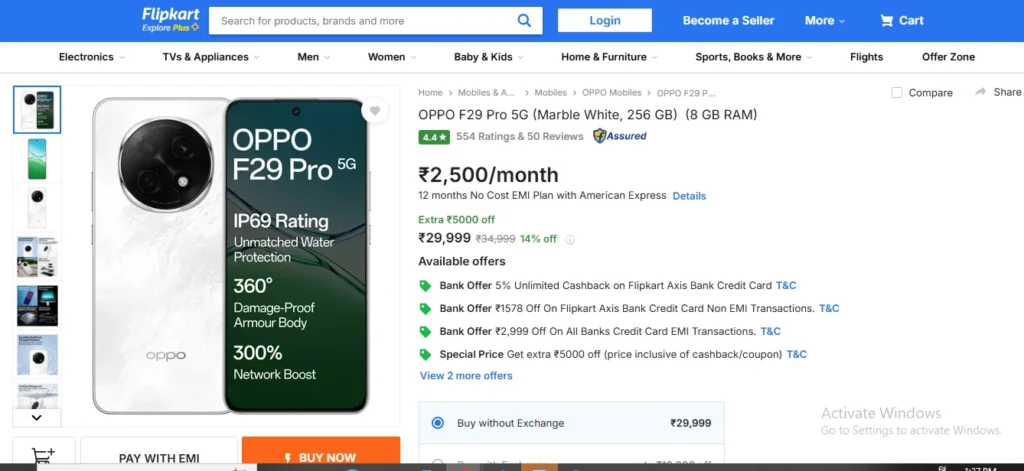Click the Flipkart logo
1024x471 pixels.
tap(170, 20)
